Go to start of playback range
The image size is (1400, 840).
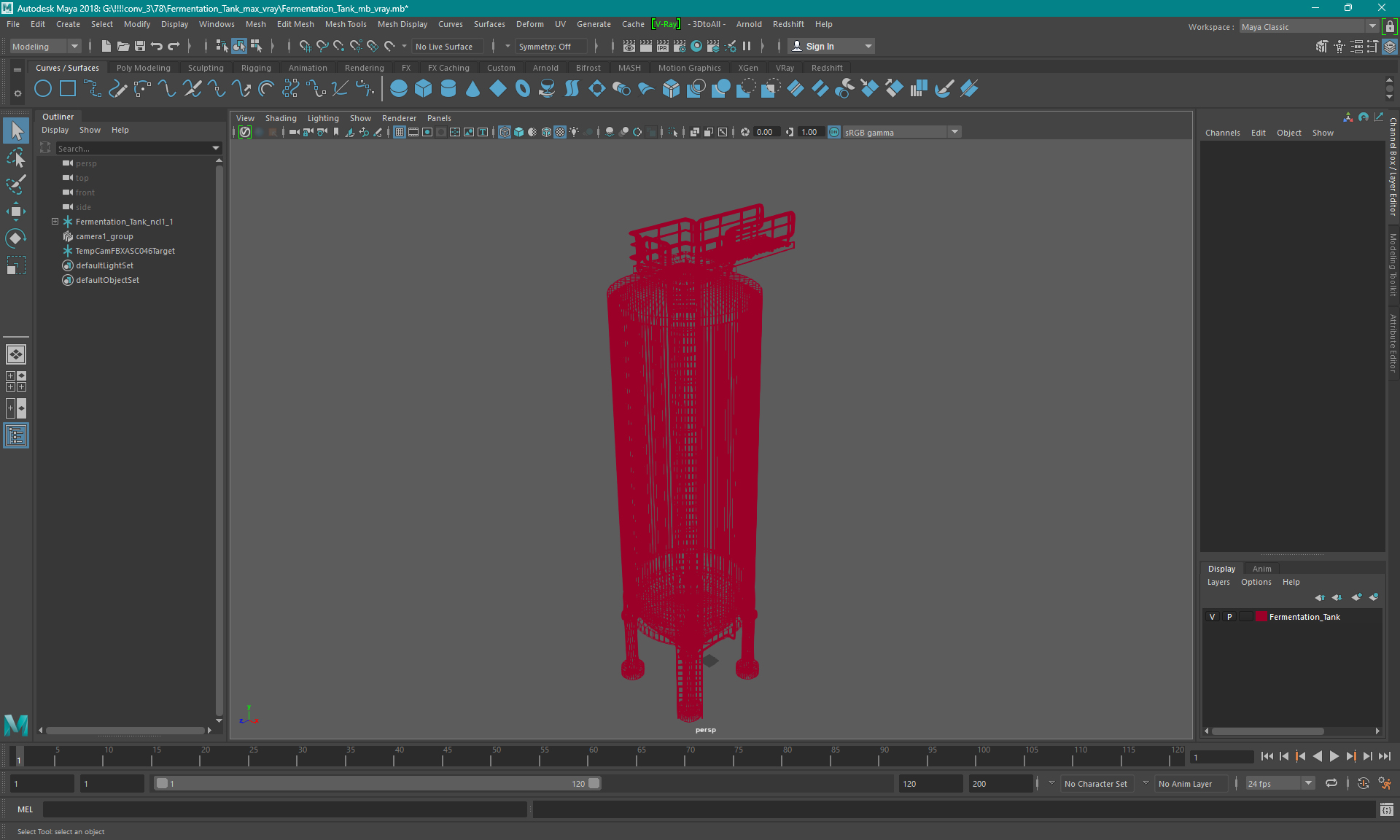coord(1267,756)
